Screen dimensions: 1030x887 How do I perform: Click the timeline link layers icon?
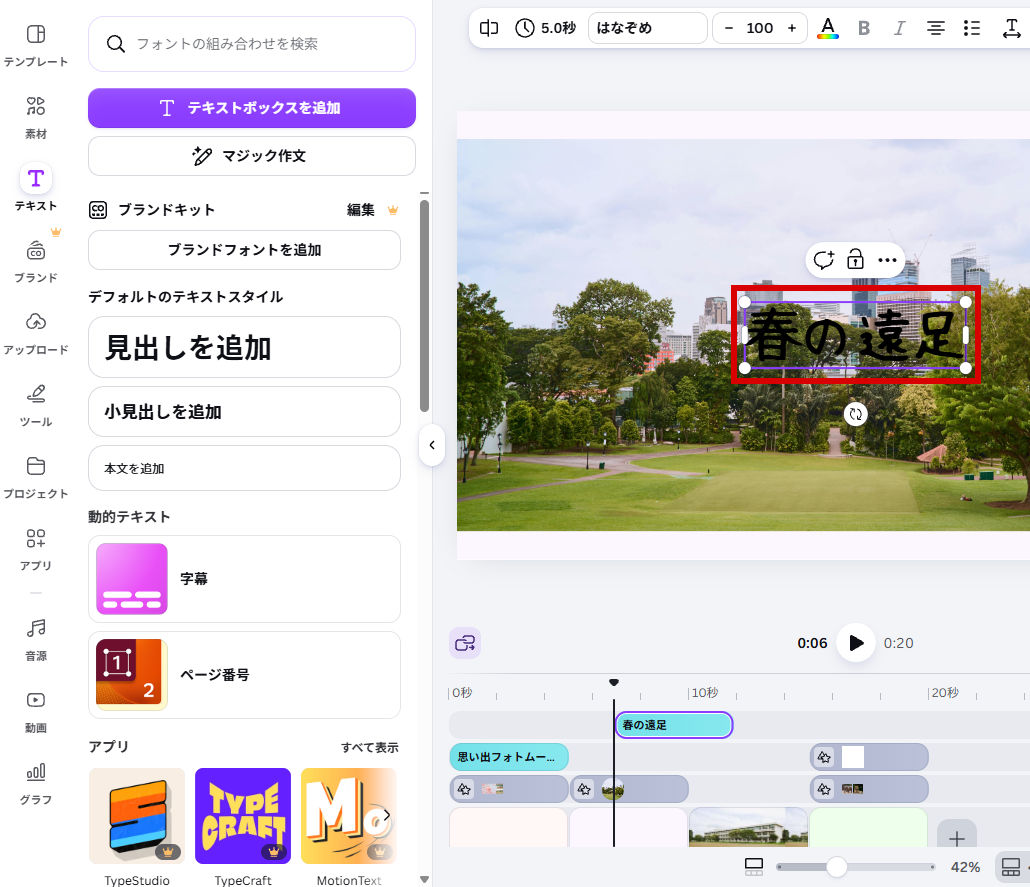click(x=464, y=643)
